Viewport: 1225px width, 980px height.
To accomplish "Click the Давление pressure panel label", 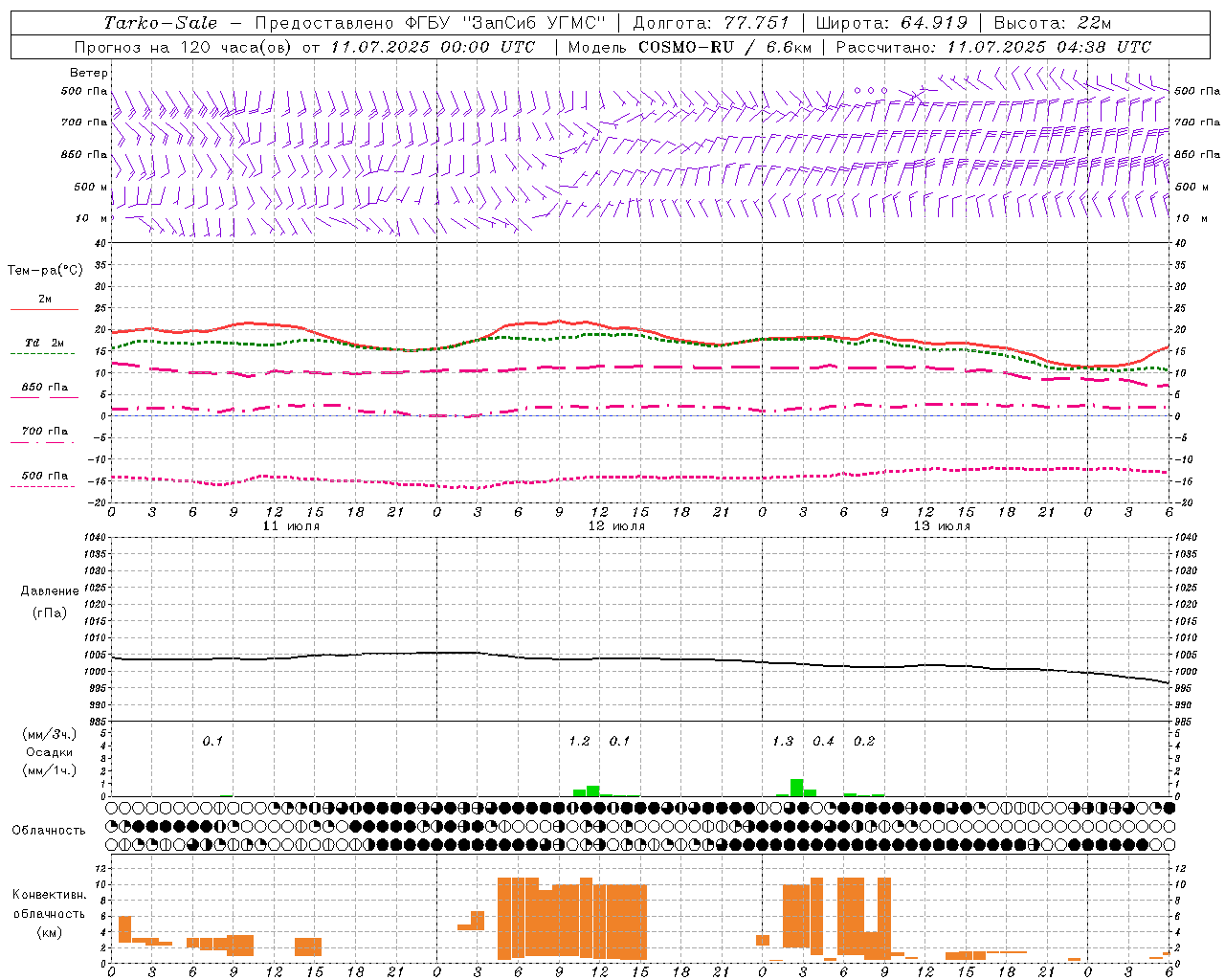I will pyautogui.click(x=50, y=591).
